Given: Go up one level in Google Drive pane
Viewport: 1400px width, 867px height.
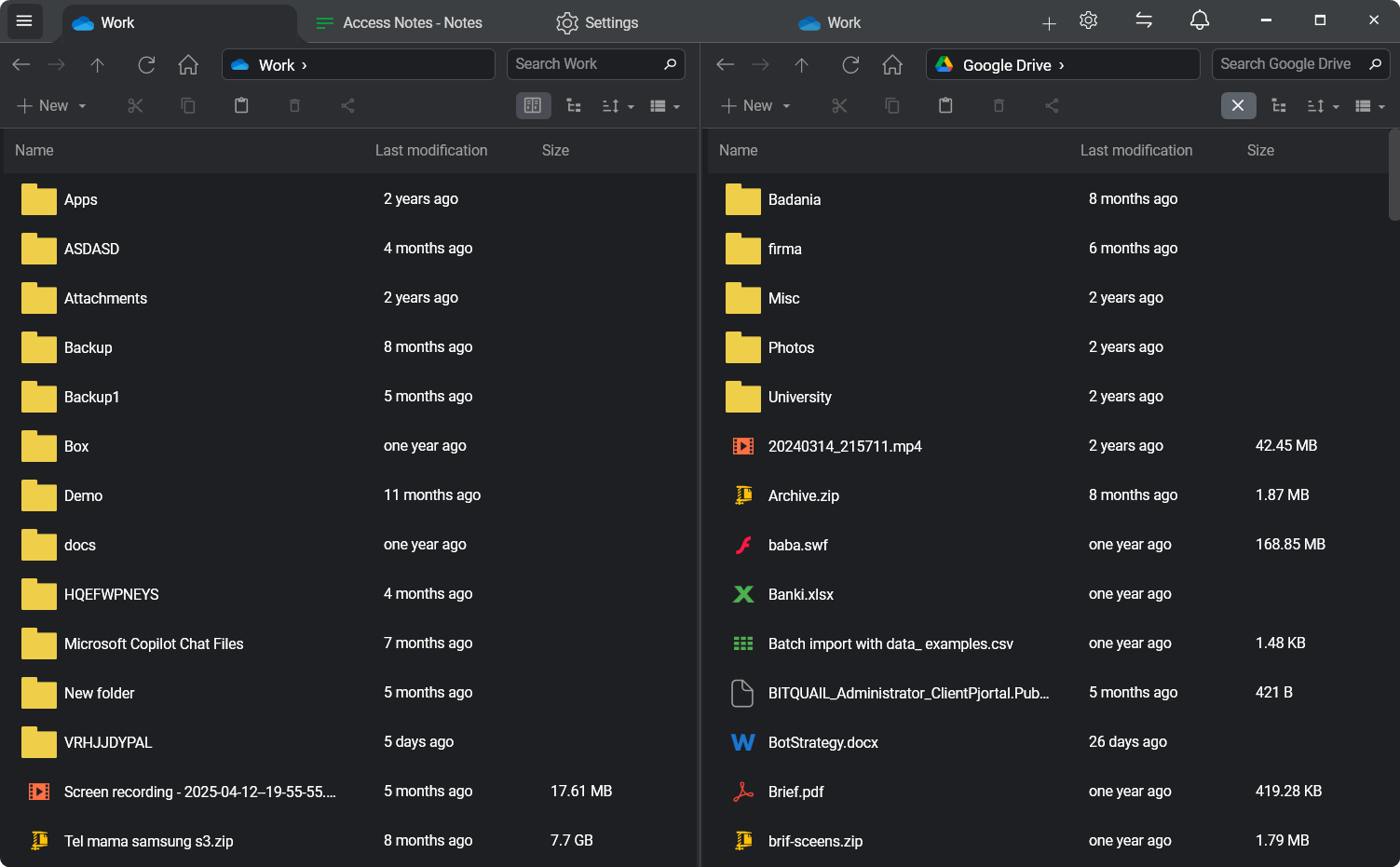Looking at the screenshot, I should (x=801, y=64).
